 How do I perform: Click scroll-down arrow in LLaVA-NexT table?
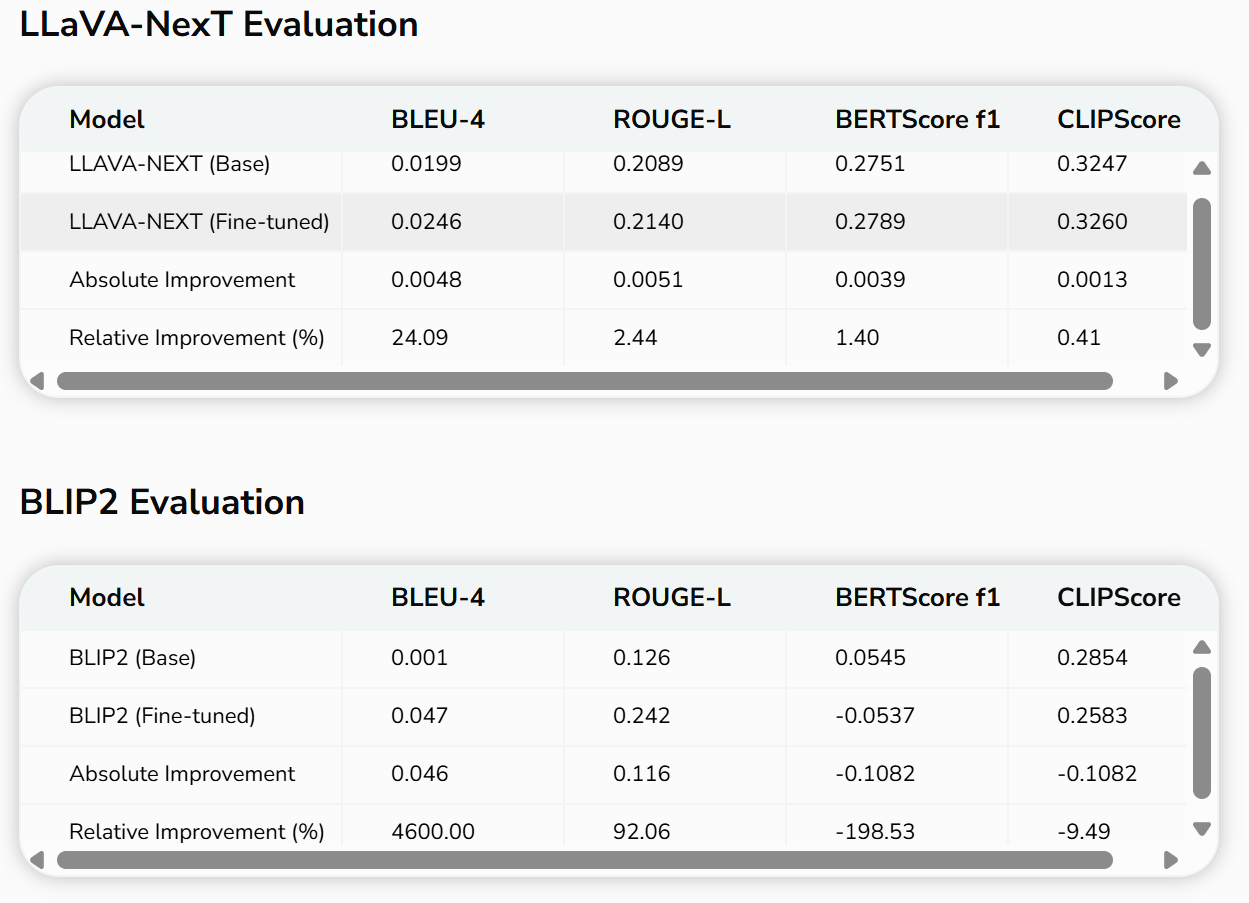click(1202, 350)
